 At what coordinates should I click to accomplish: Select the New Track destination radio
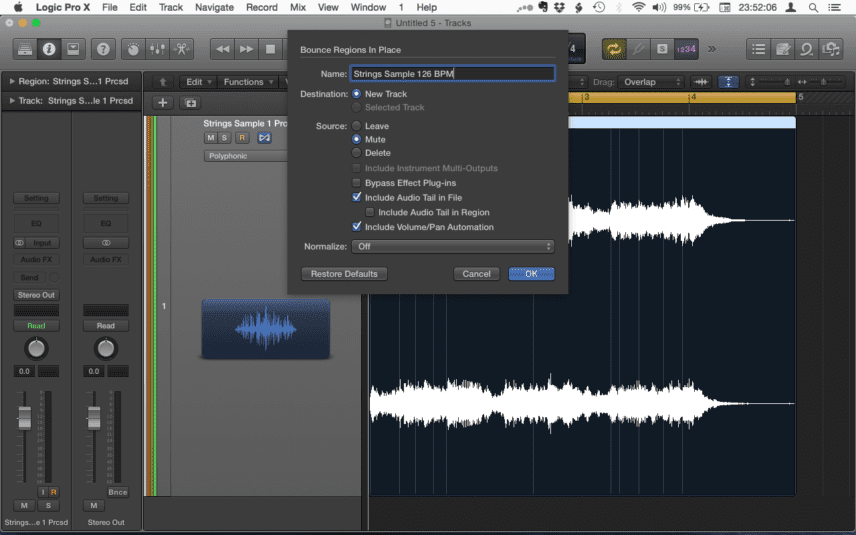[x=356, y=94]
